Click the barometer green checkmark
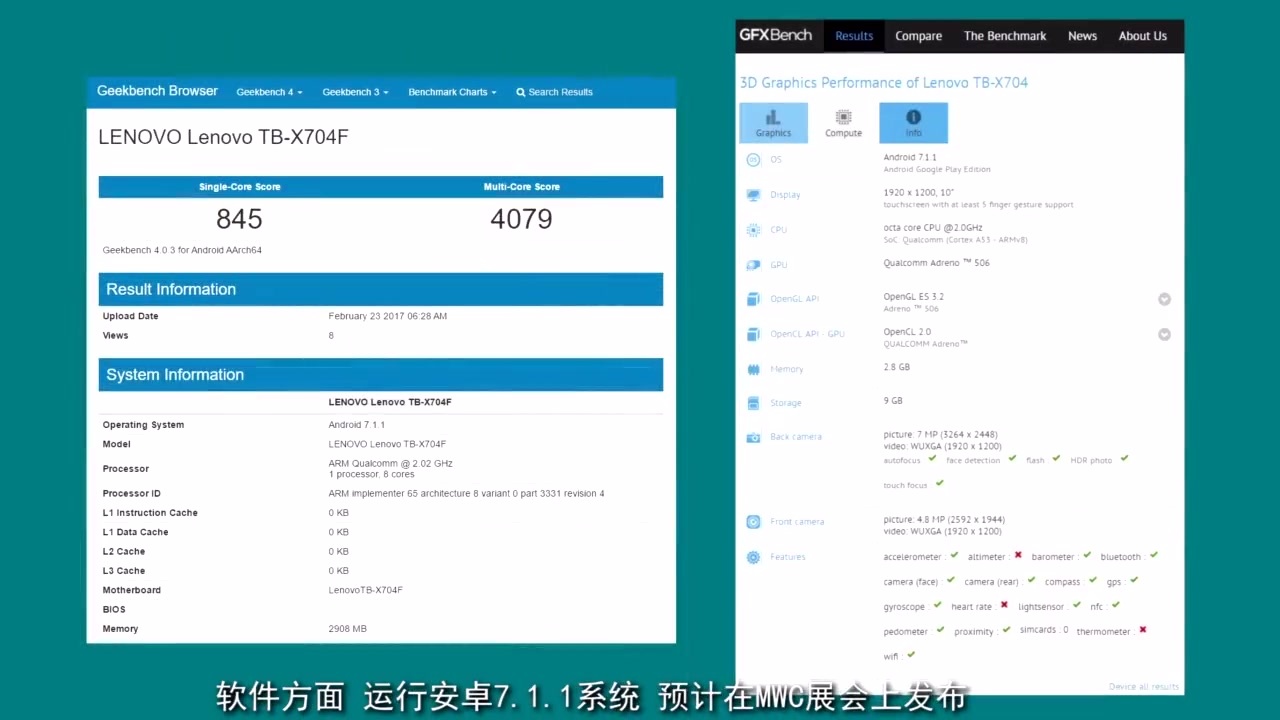The width and height of the screenshot is (1280, 720). [1087, 555]
